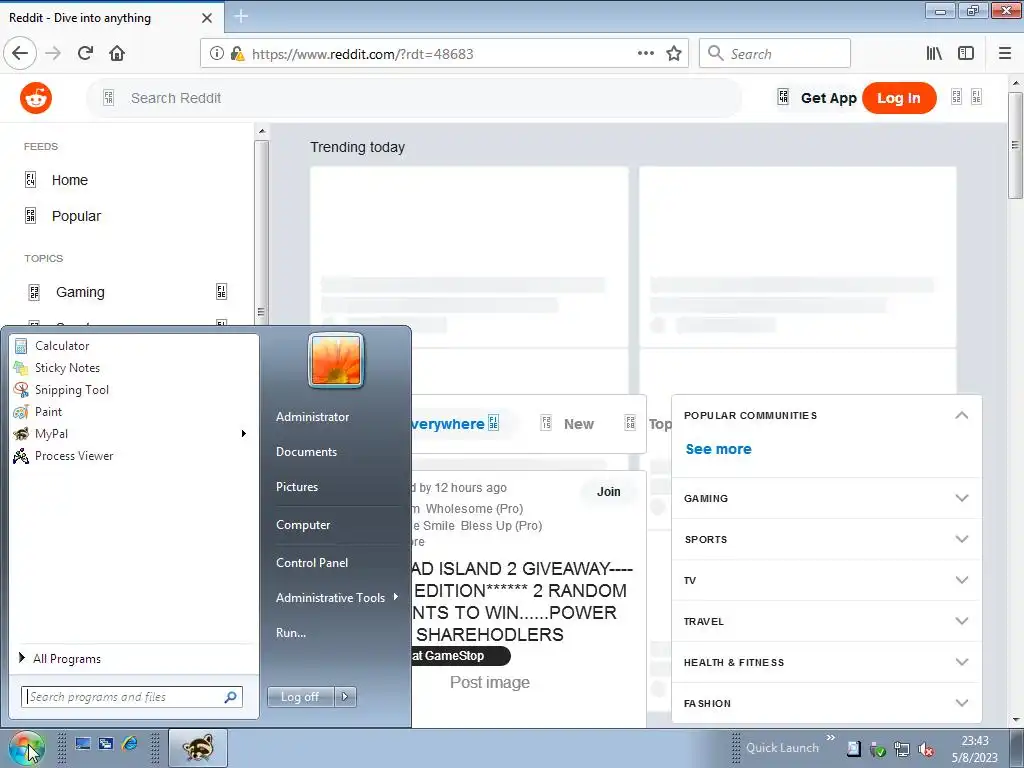Collapse the Popular Communities section
1024x768 pixels.
(x=961, y=415)
